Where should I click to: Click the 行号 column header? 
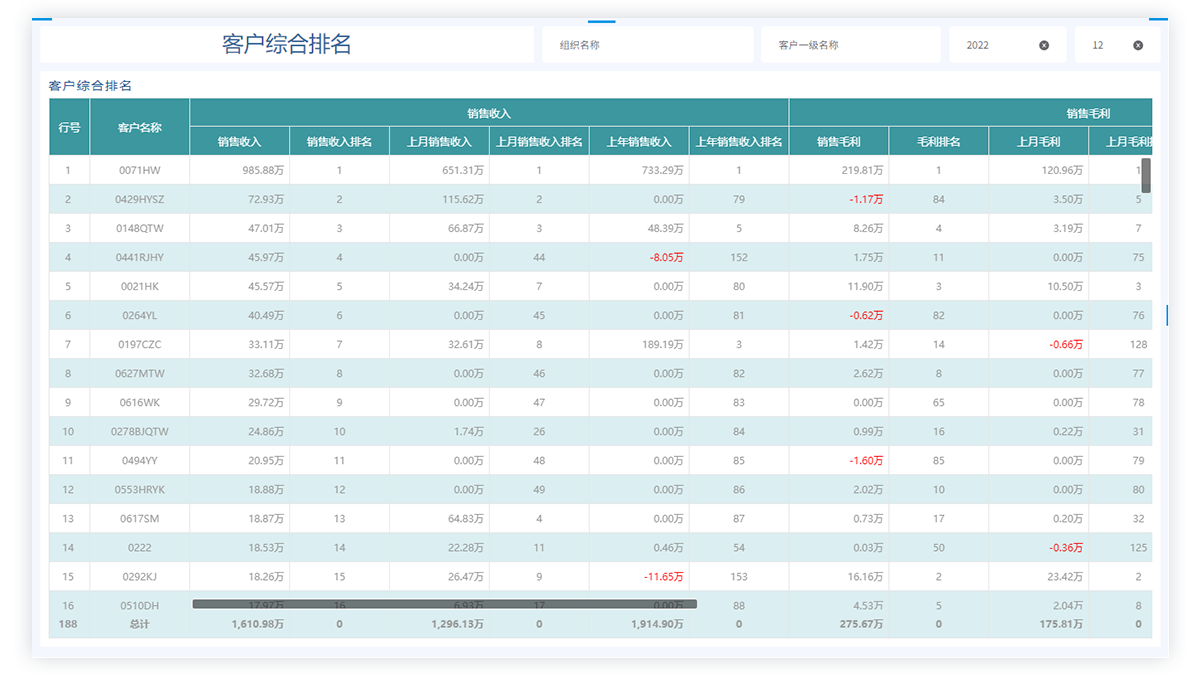pos(69,128)
